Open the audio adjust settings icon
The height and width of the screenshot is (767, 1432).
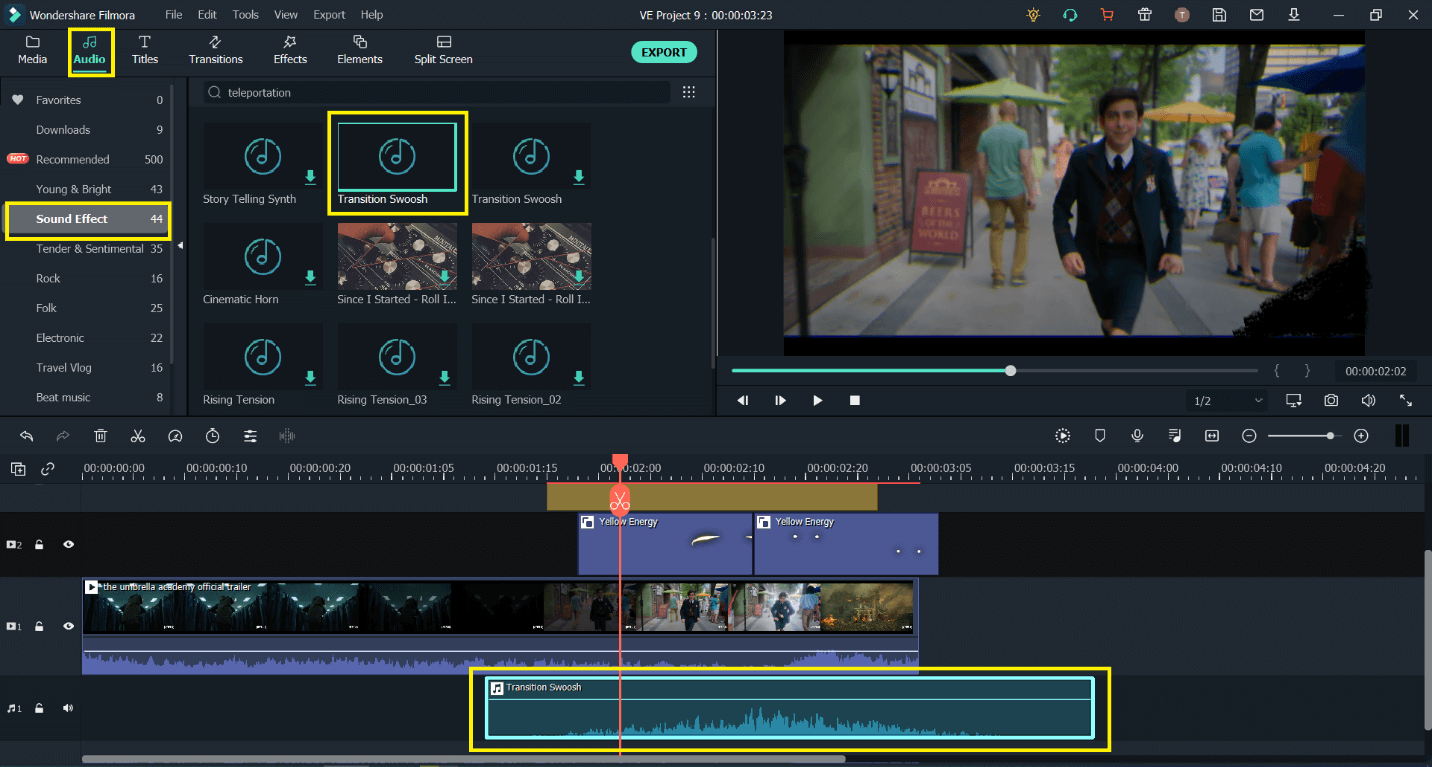(x=250, y=436)
